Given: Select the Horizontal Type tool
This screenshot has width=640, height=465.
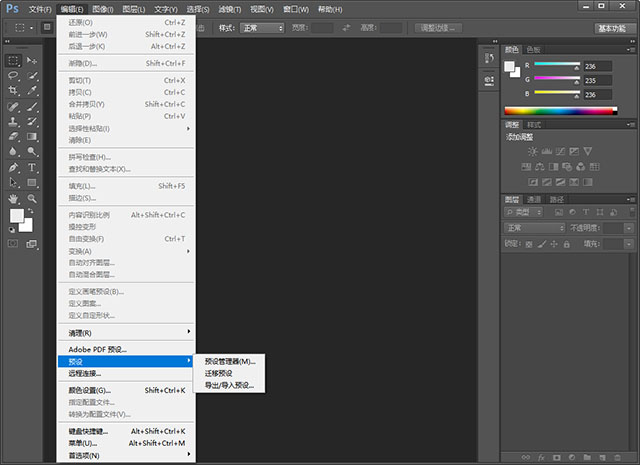Looking at the screenshot, I should click(32, 167).
